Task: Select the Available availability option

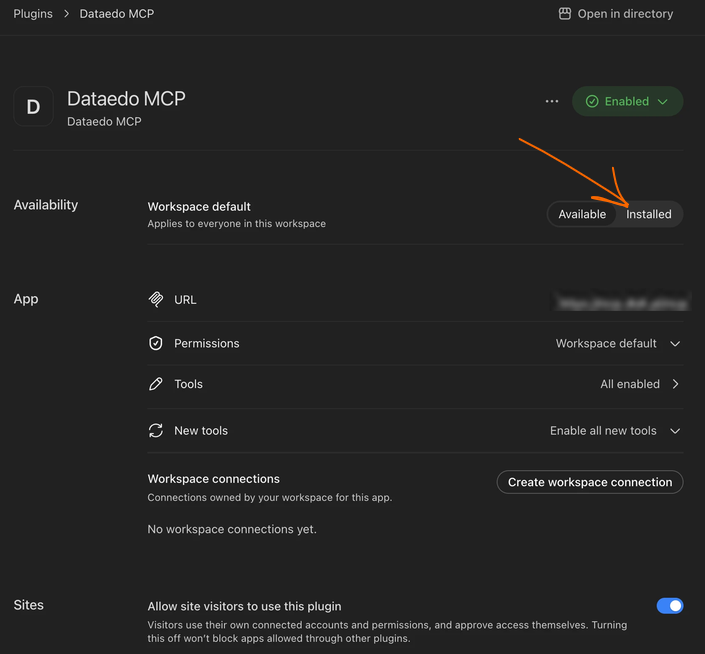Action: (x=582, y=214)
